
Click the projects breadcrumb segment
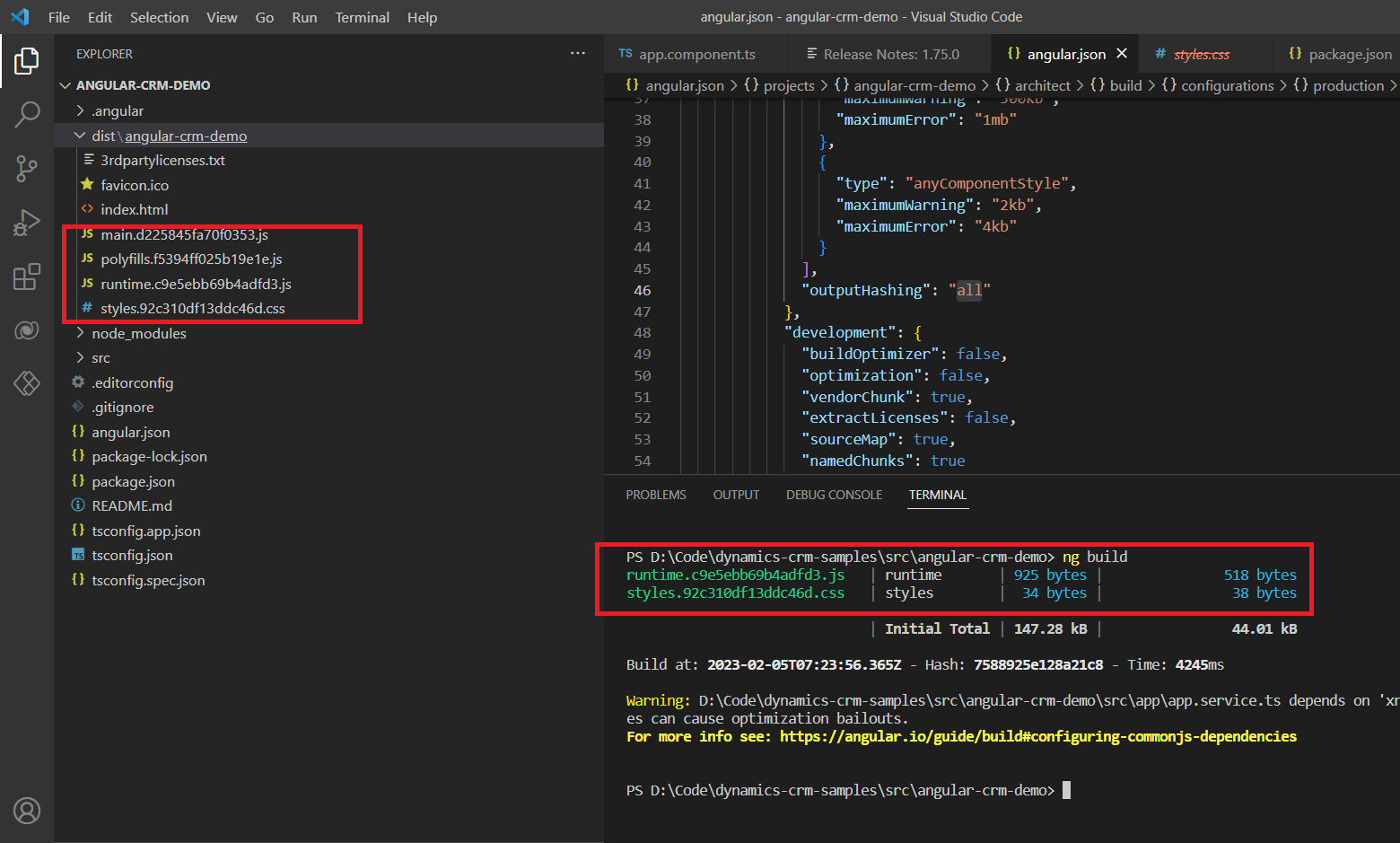[789, 85]
